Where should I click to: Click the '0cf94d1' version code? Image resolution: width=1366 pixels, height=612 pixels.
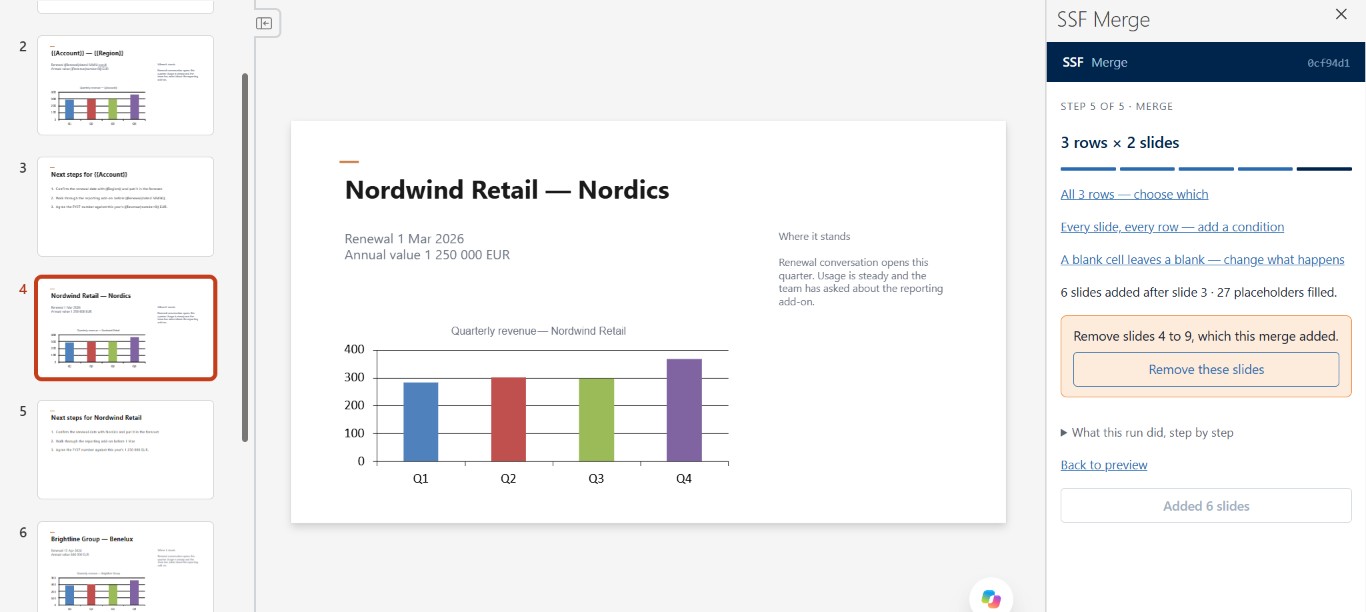(1328, 63)
